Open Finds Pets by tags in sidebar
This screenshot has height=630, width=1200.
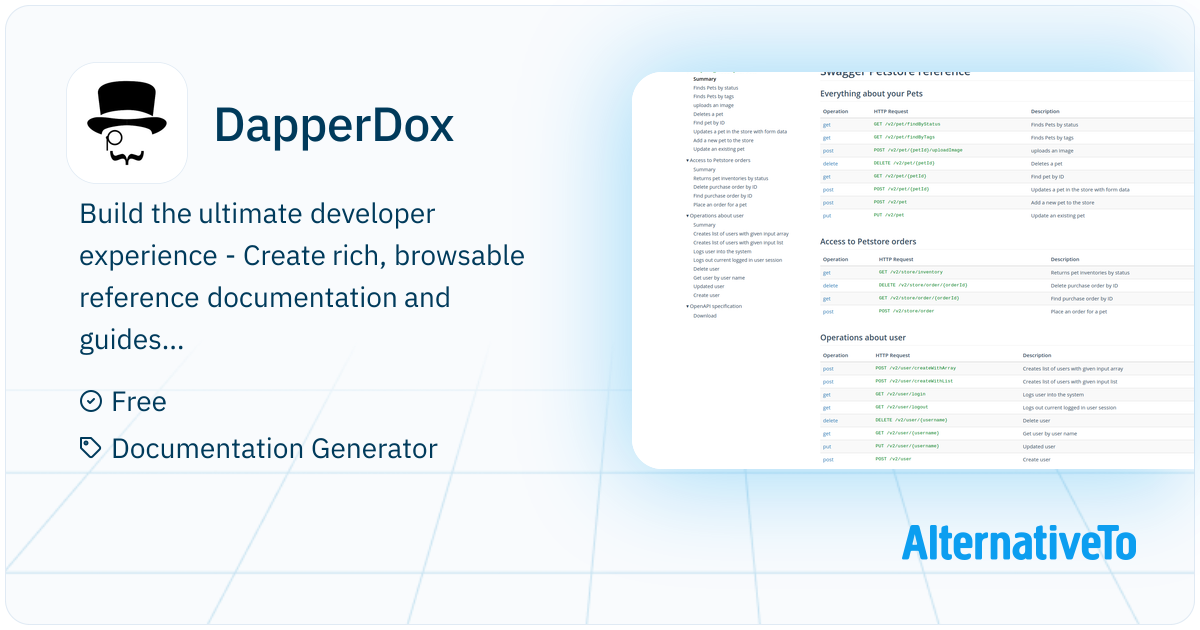713,97
